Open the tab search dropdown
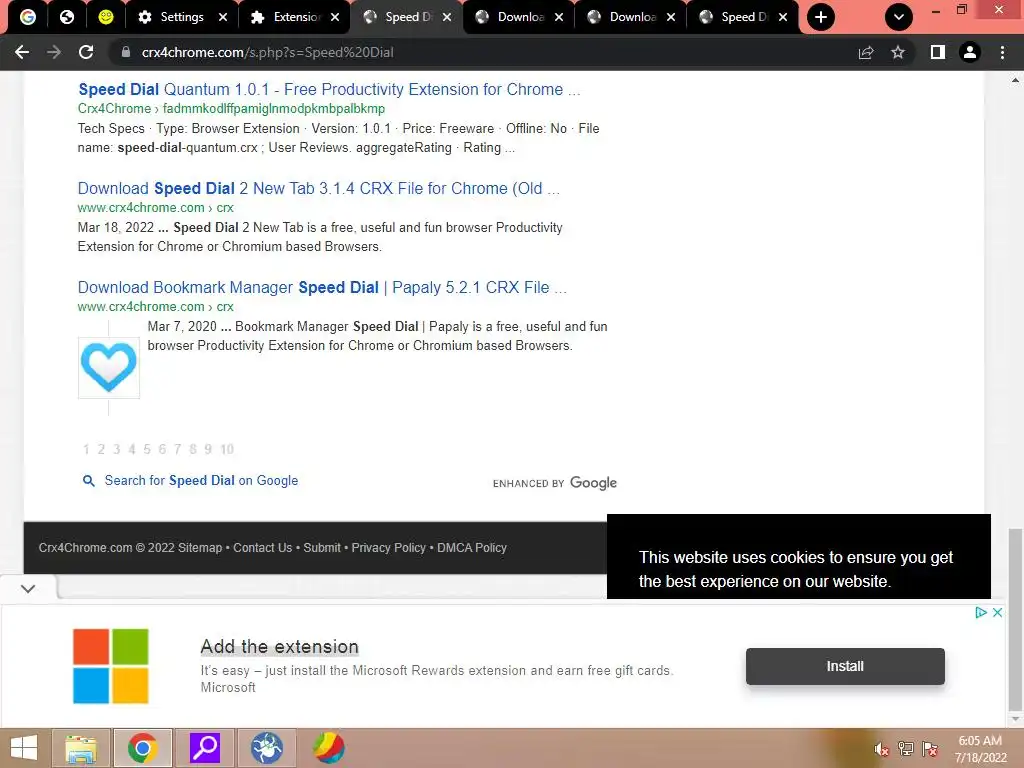 click(899, 17)
